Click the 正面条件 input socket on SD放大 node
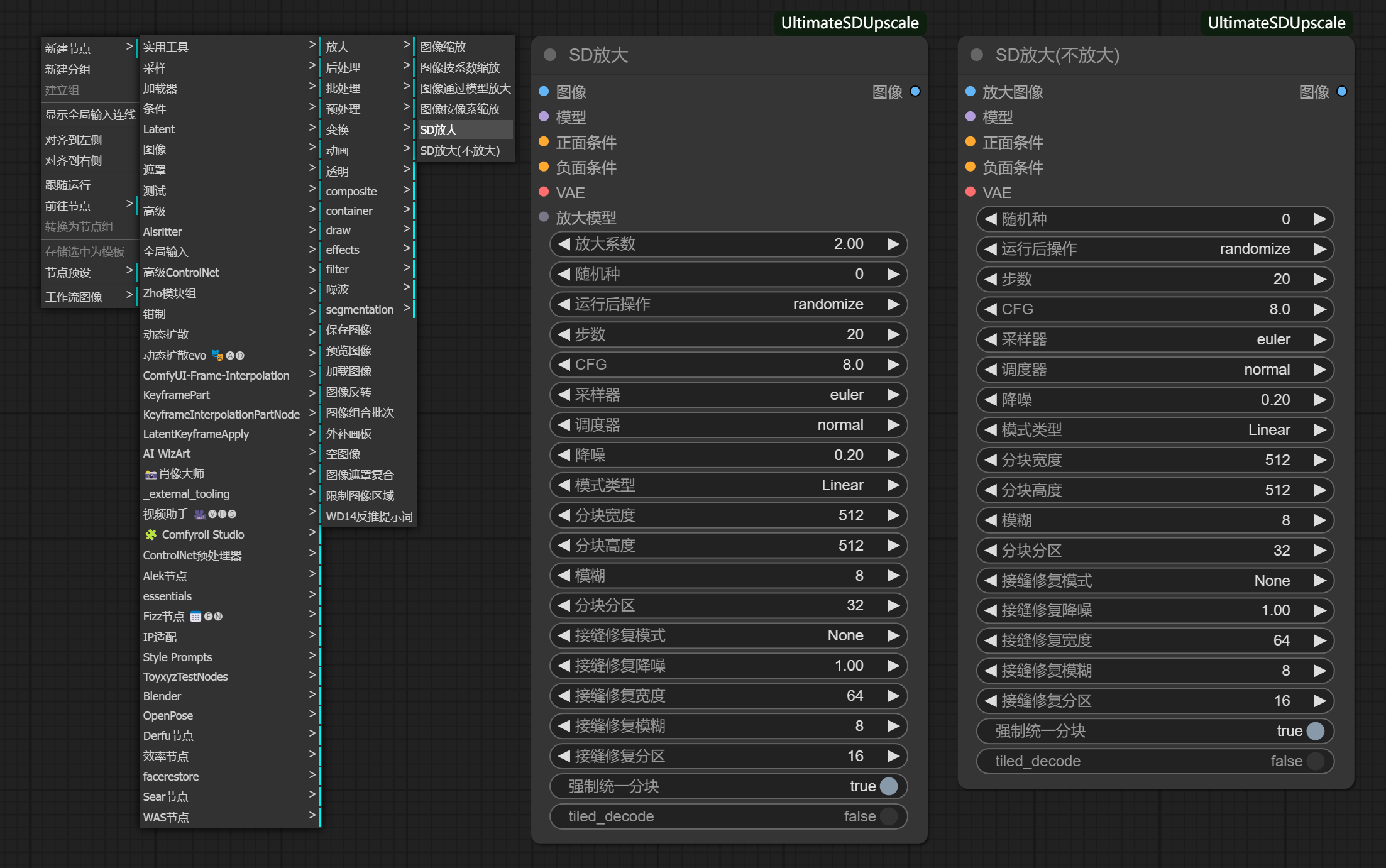1386x868 pixels. pyautogui.click(x=544, y=142)
